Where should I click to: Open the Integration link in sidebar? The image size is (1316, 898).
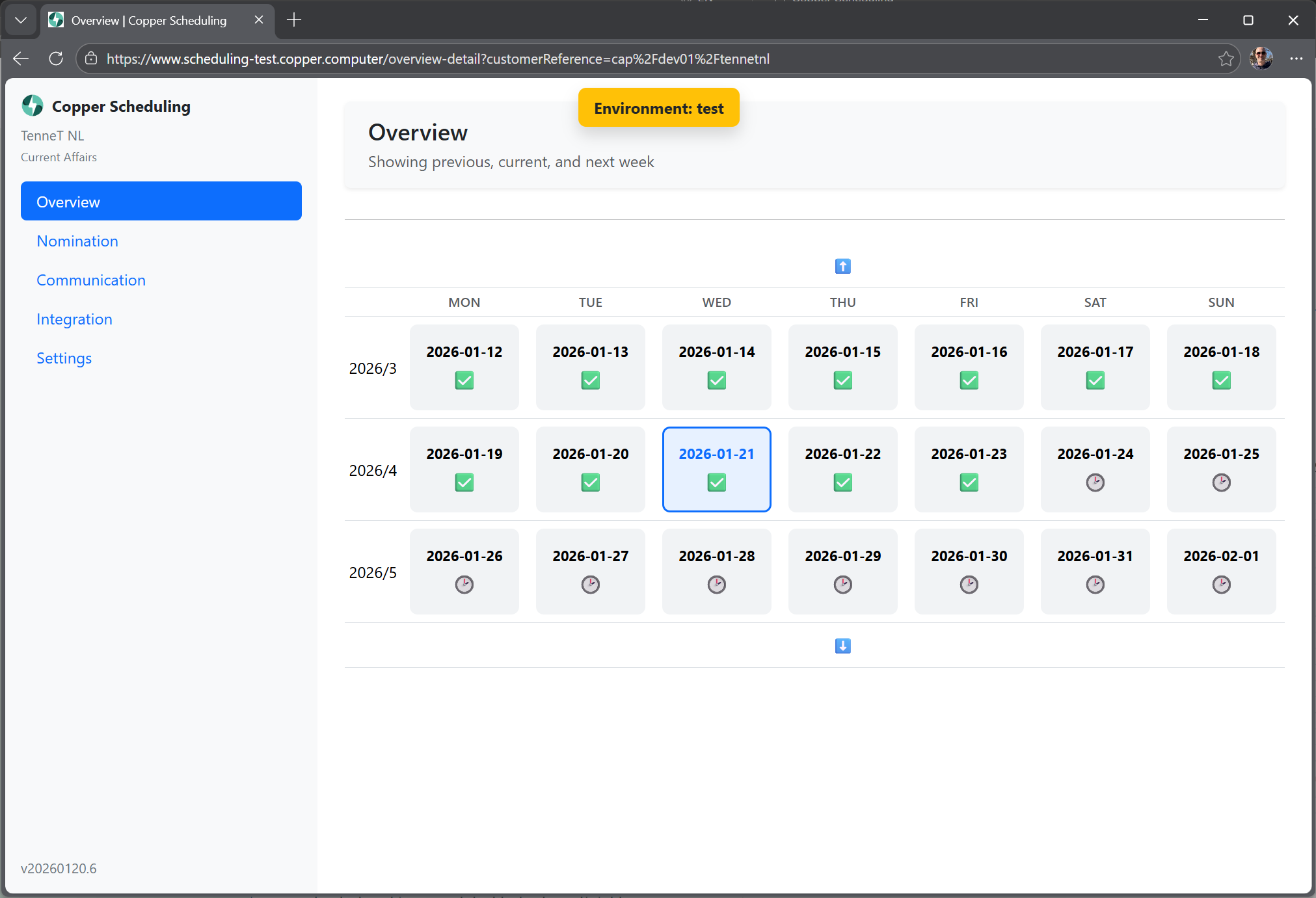tap(74, 319)
